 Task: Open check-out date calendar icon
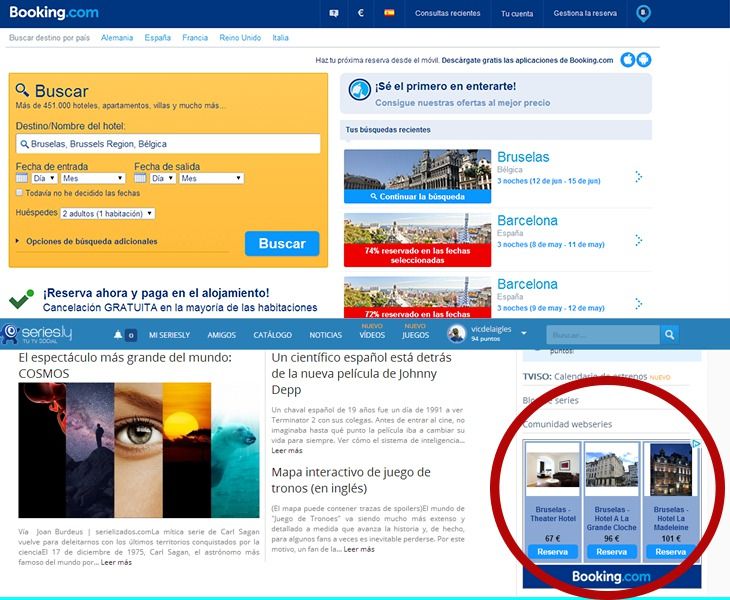tap(140, 178)
